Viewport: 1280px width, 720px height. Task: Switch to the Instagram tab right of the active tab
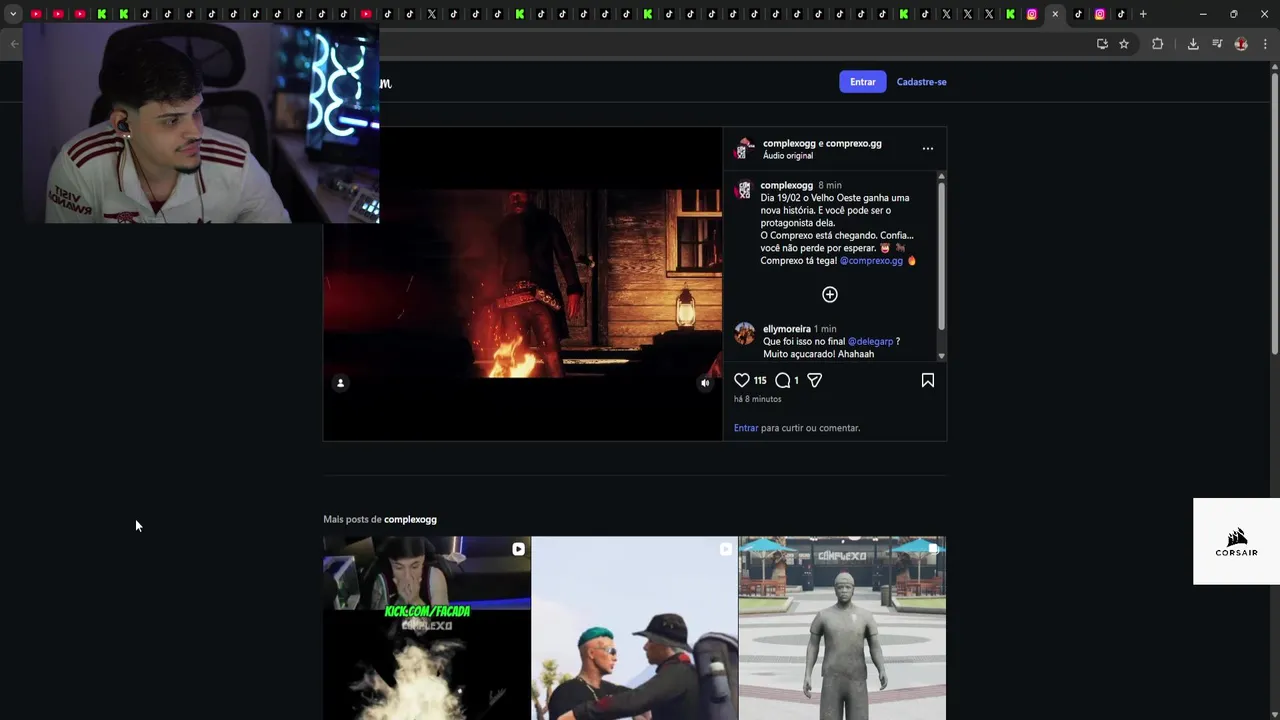pos(1100,14)
